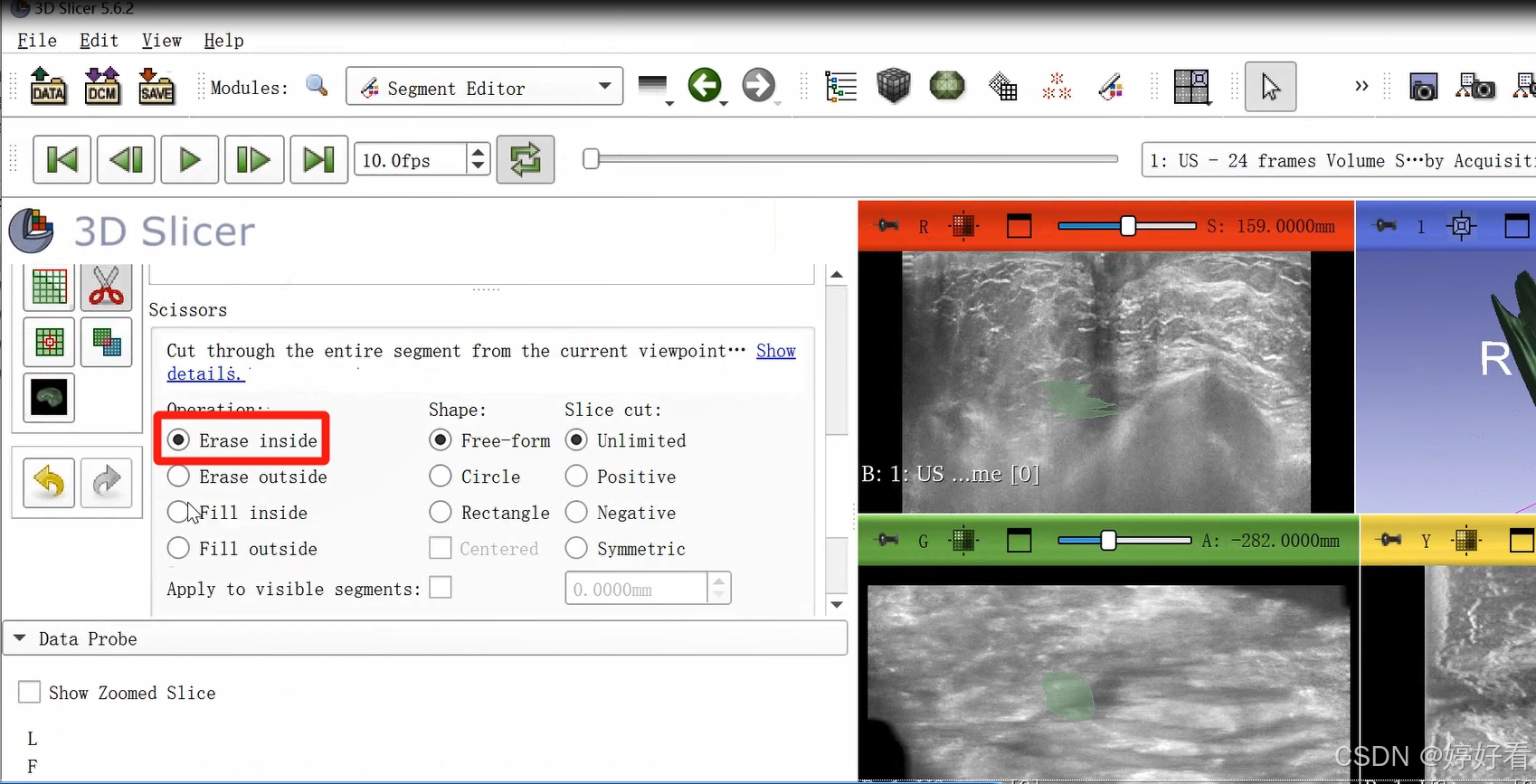
Task: Choose Circle shape
Action: [475, 477]
